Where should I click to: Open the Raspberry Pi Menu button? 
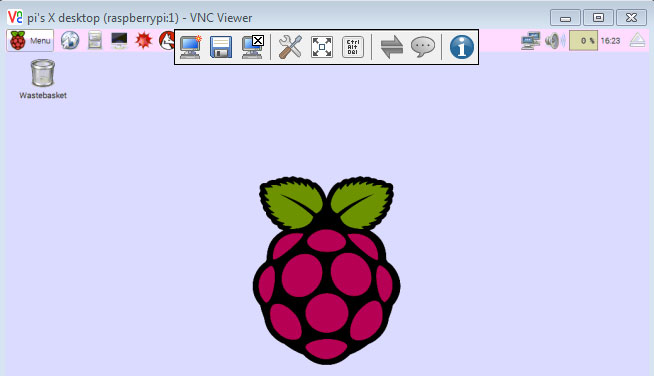pyautogui.click(x=30, y=40)
